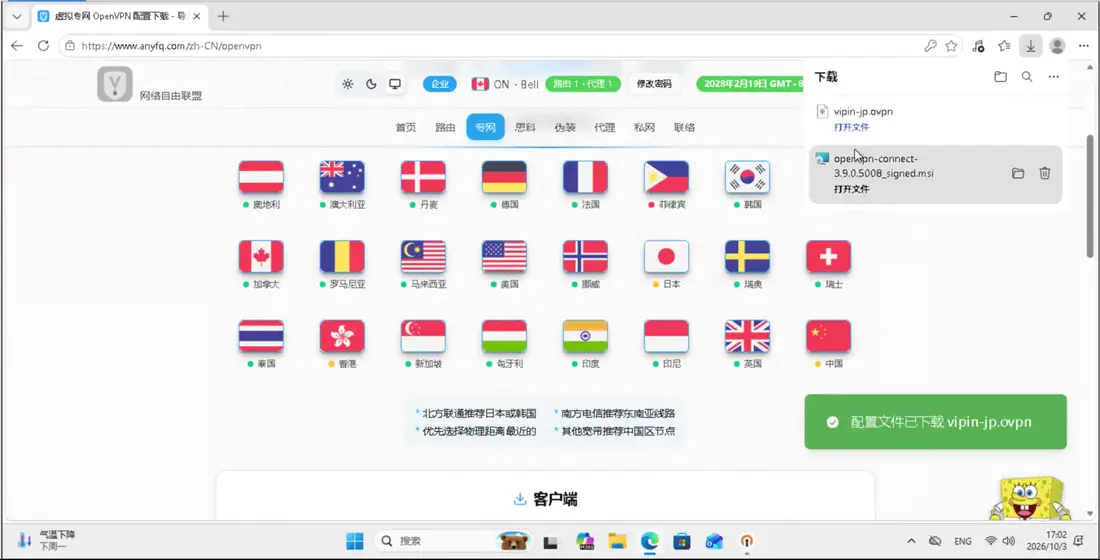
Task: Choose the Indonesia (印尼) flag
Action: (x=666, y=336)
